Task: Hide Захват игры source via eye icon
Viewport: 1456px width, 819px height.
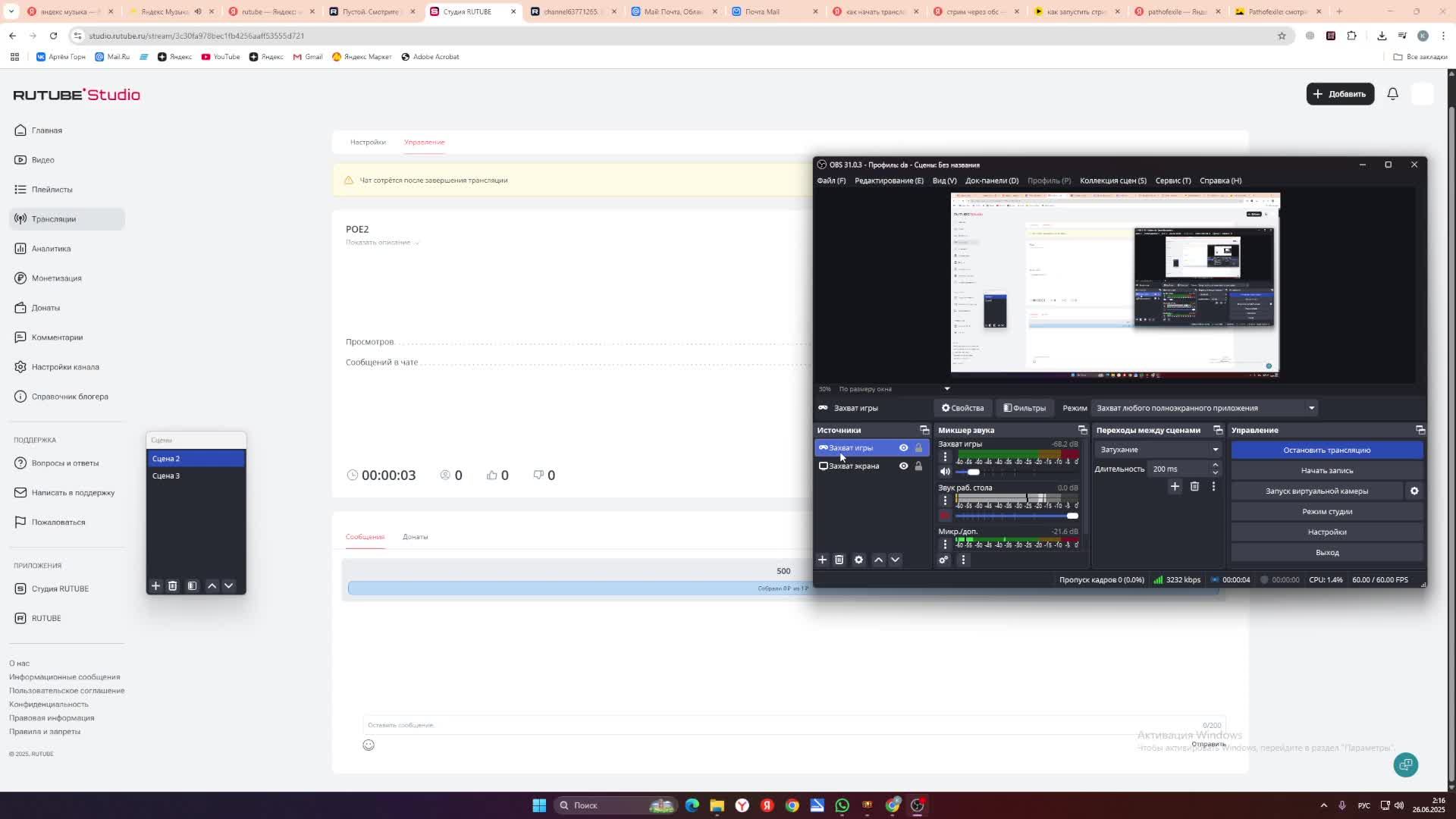Action: [903, 447]
